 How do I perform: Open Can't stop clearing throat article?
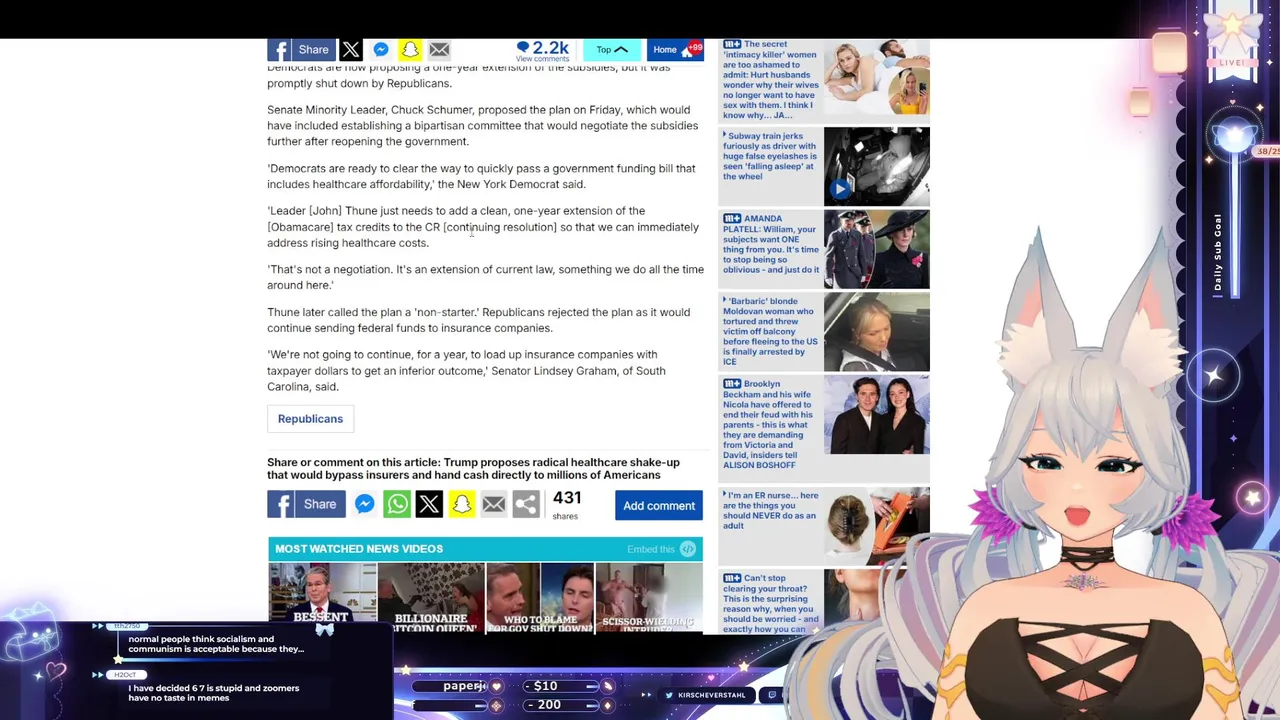(x=771, y=603)
